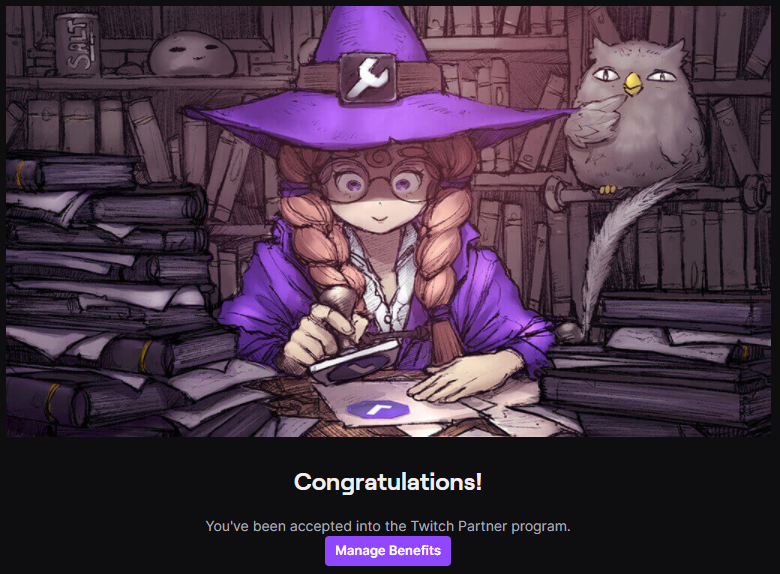This screenshot has width=780, height=574.
Task: Click the owl's yellow talons on the perch
Action: coord(607,189)
